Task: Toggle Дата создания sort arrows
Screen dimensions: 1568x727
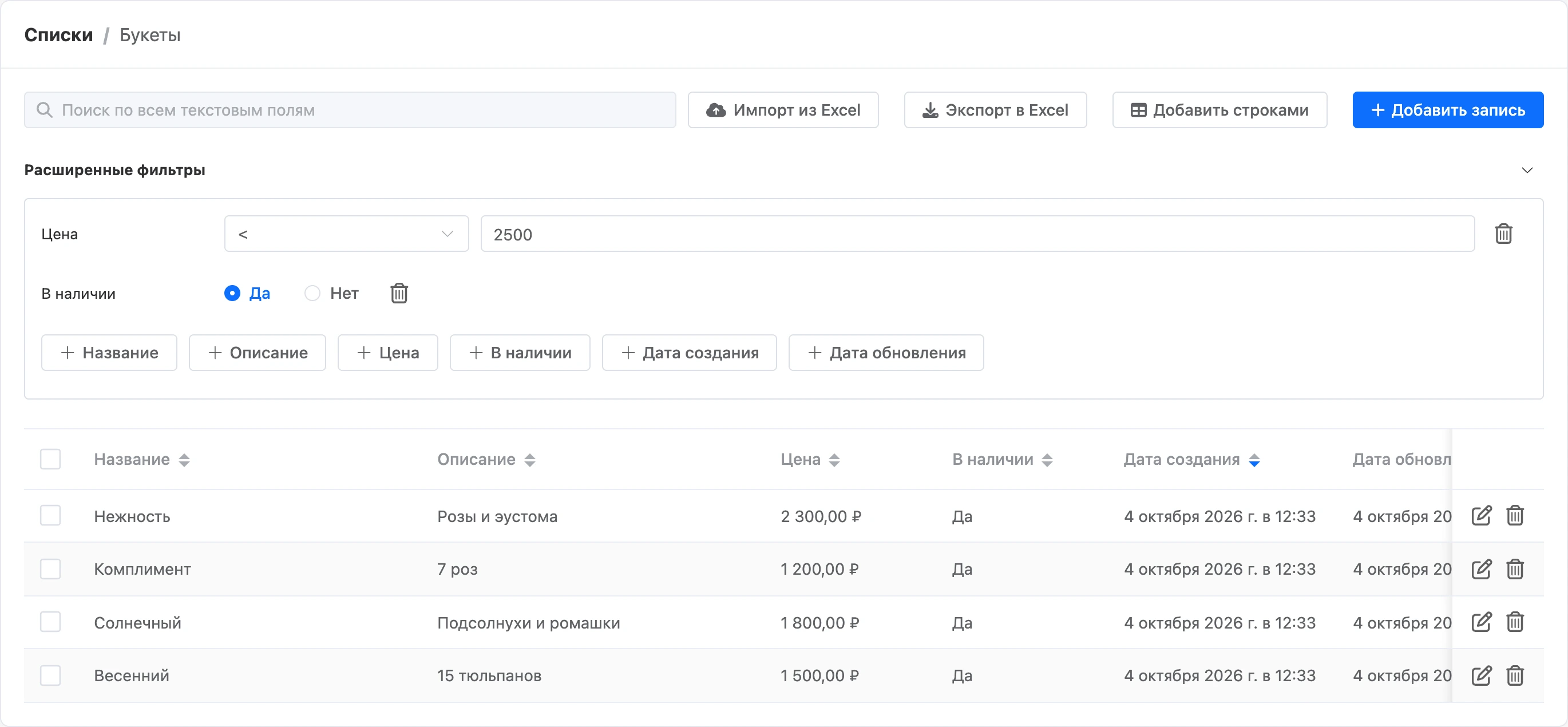Action: point(1254,460)
